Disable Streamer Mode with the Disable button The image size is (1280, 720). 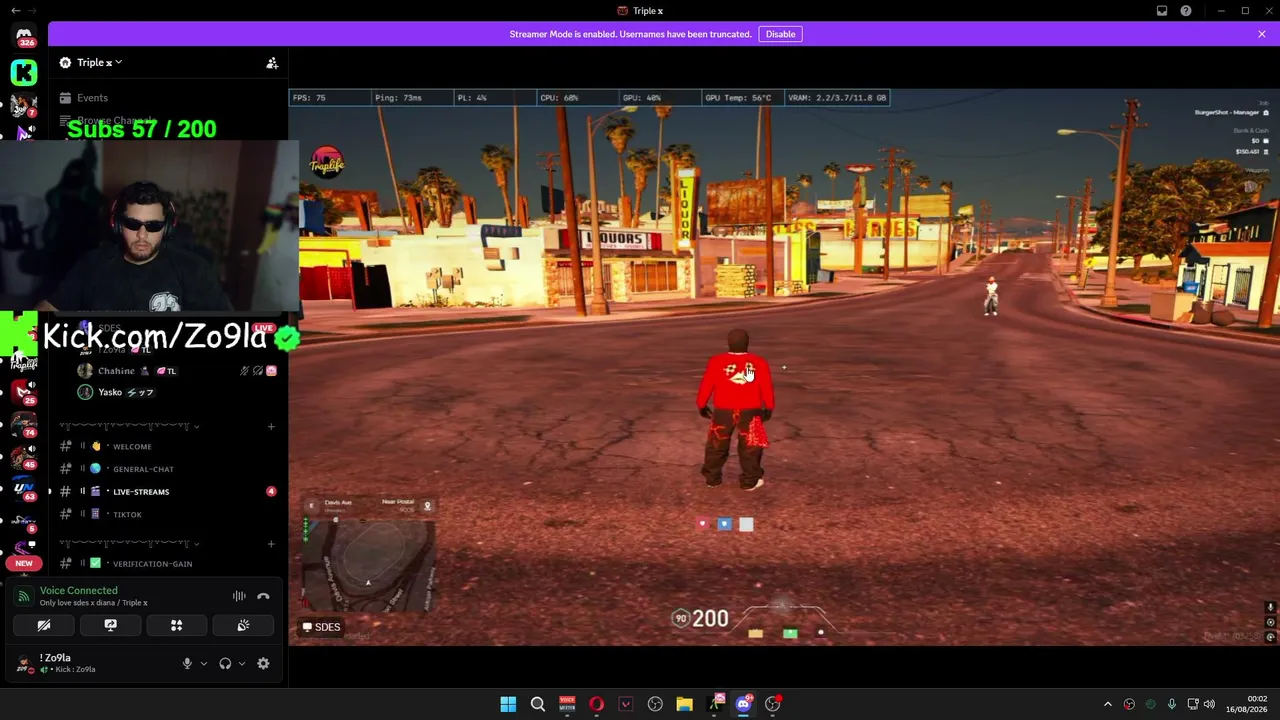click(780, 34)
